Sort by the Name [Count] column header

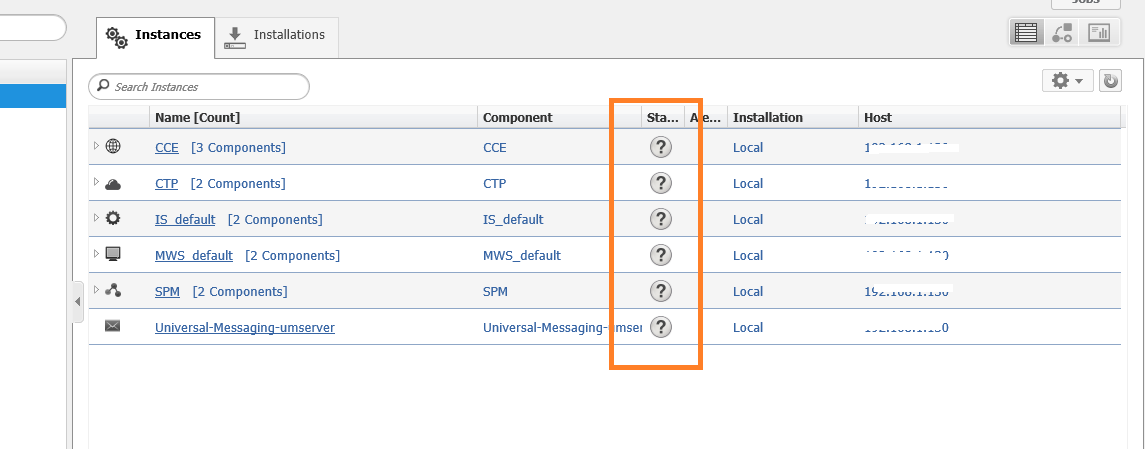coord(314,118)
